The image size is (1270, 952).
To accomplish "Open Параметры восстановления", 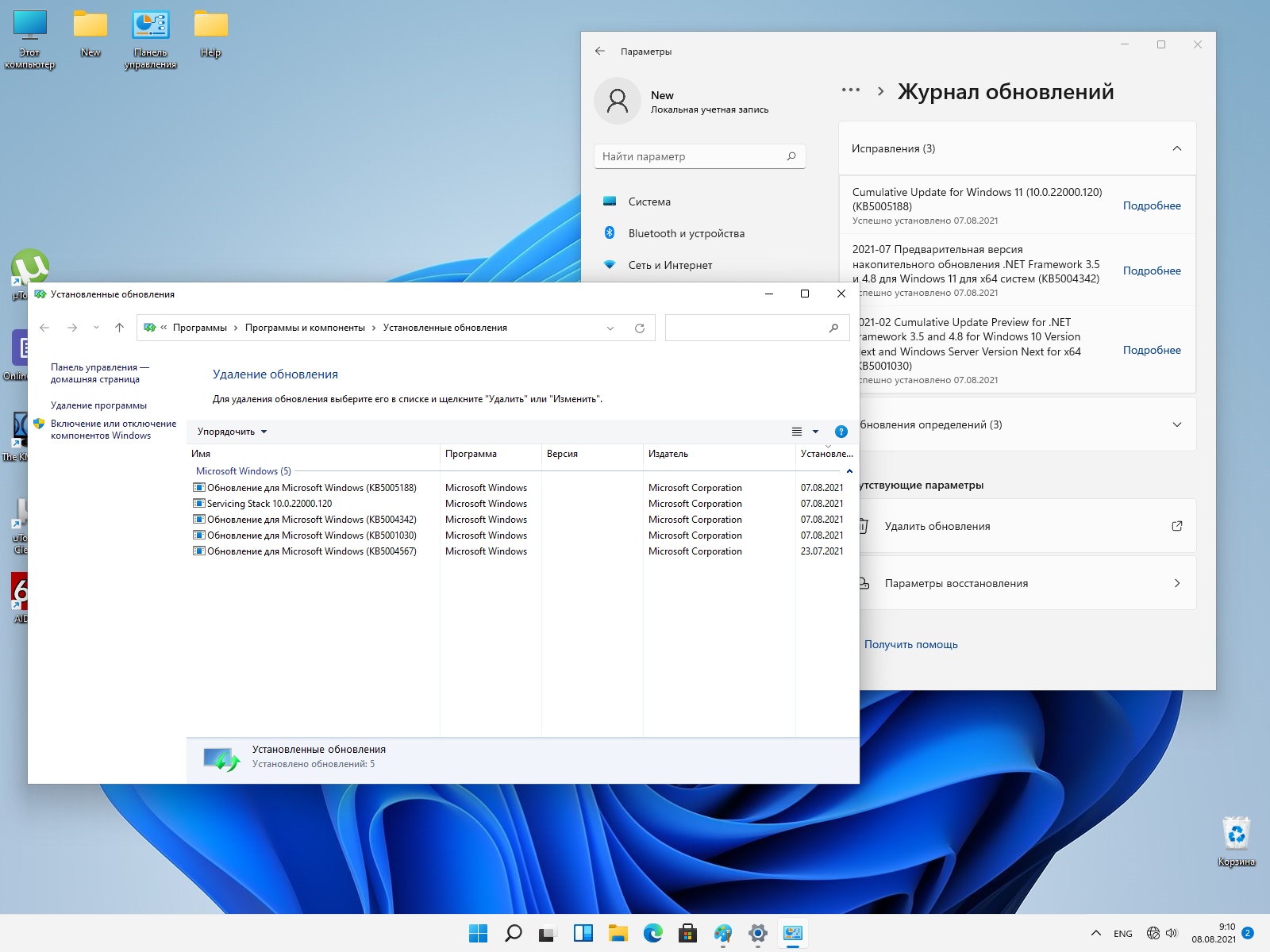I will (1028, 583).
